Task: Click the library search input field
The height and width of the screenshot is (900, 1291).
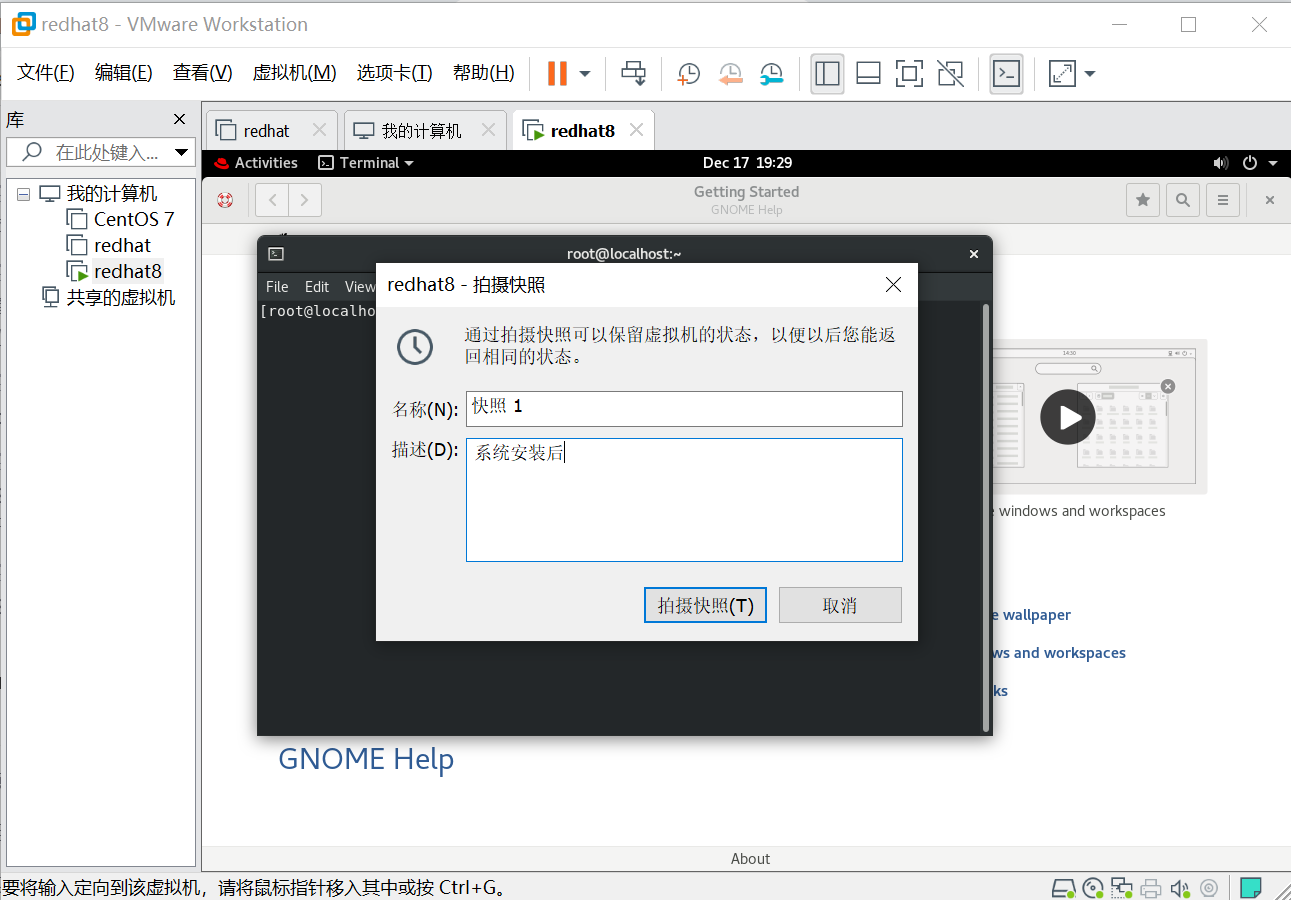Action: click(90, 152)
